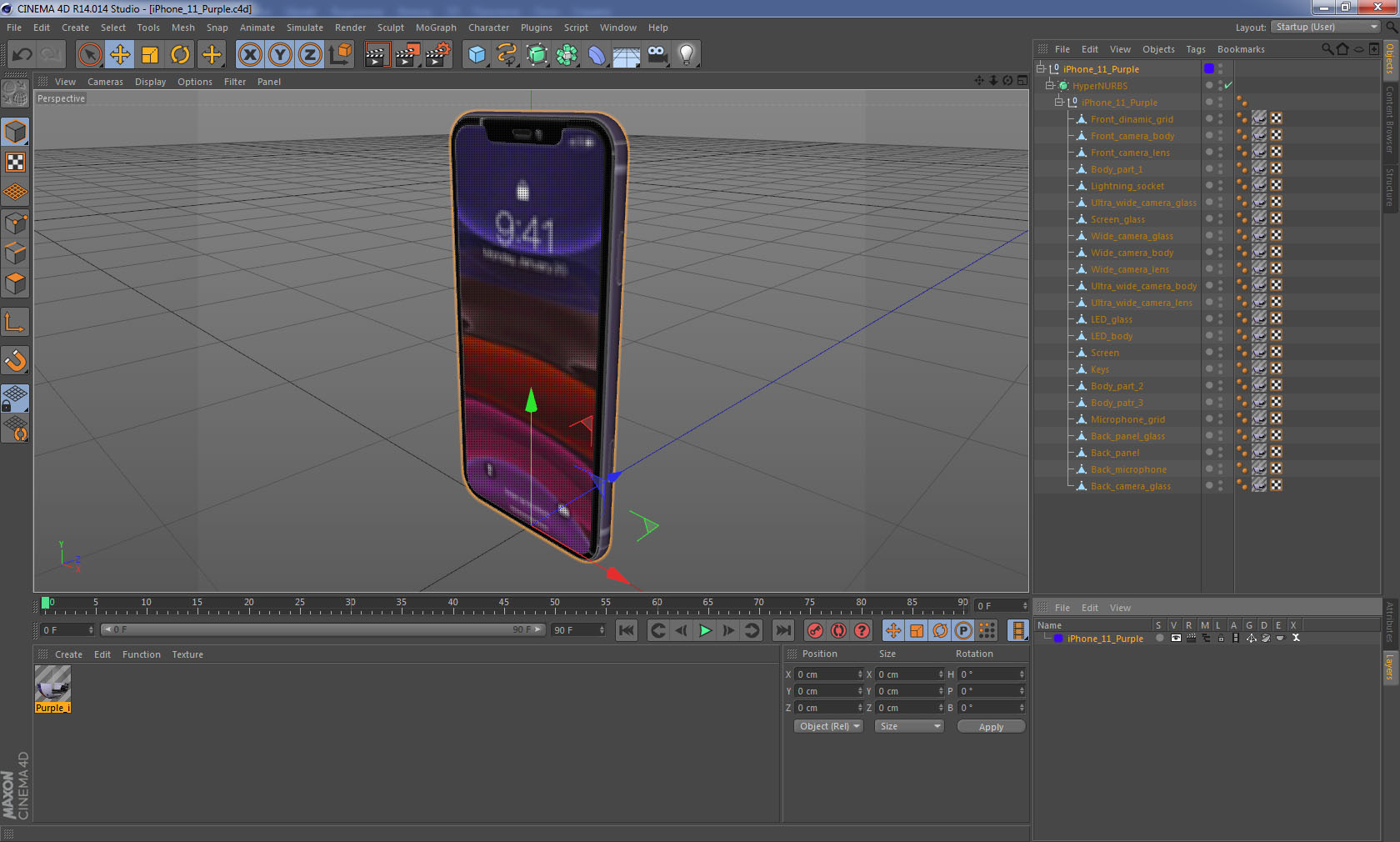The width and height of the screenshot is (1400, 842).
Task: Activate the Move tool in toolbar
Action: pos(120,55)
